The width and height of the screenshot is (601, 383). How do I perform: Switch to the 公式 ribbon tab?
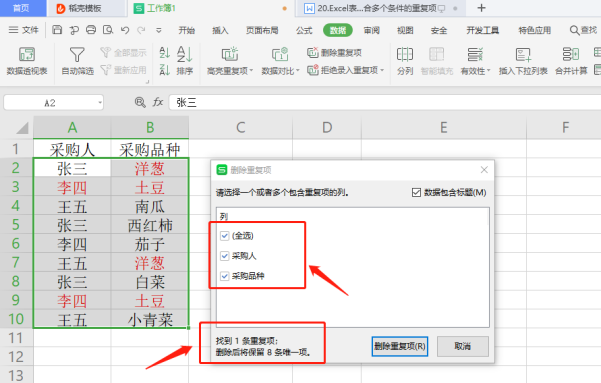[x=304, y=30]
